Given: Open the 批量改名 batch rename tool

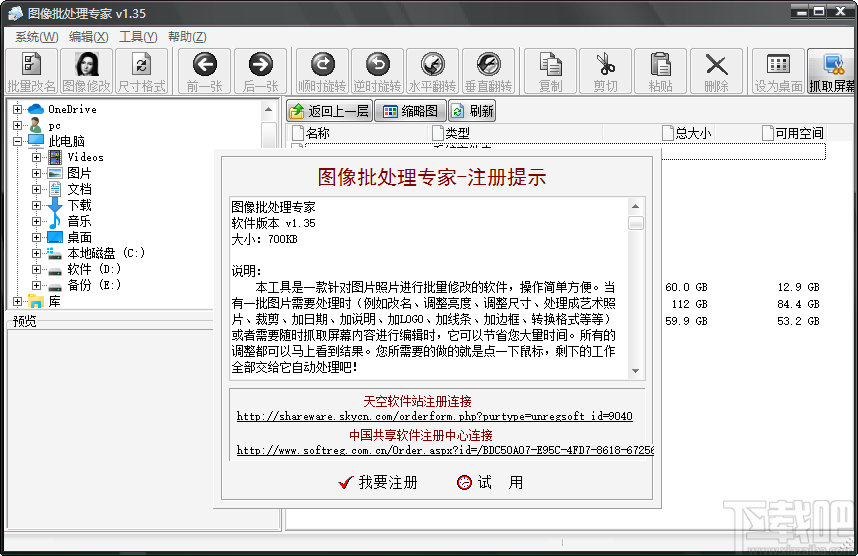Looking at the screenshot, I should (31, 71).
